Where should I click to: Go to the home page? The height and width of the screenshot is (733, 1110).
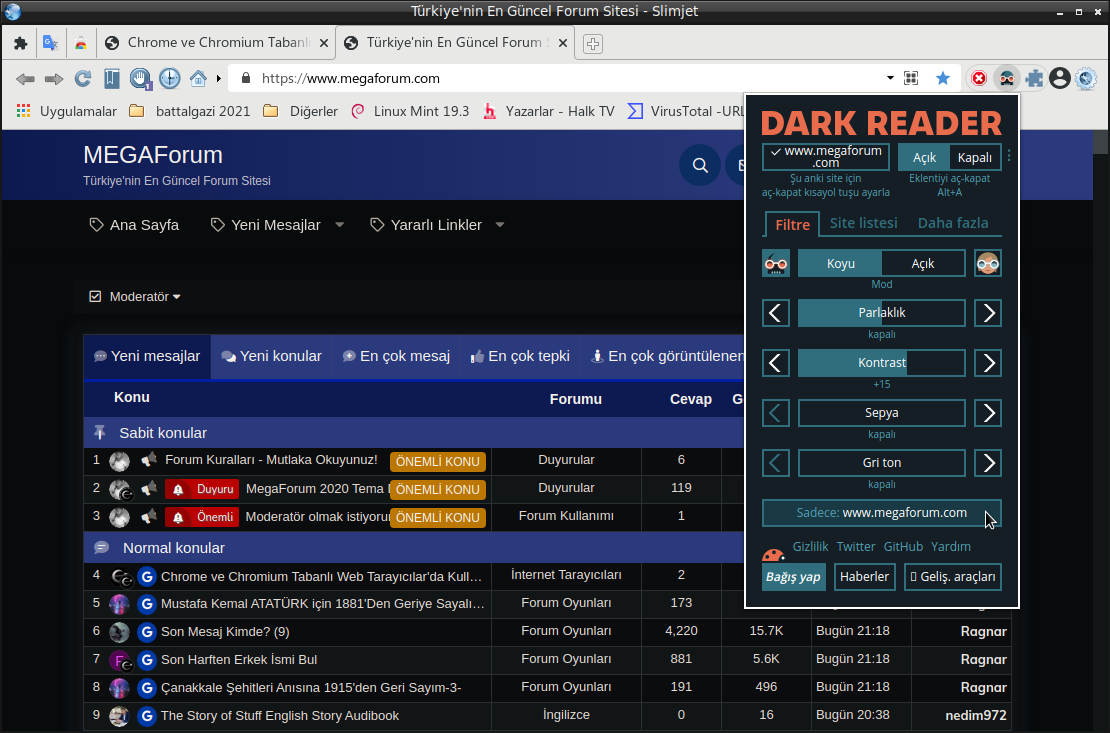point(198,78)
